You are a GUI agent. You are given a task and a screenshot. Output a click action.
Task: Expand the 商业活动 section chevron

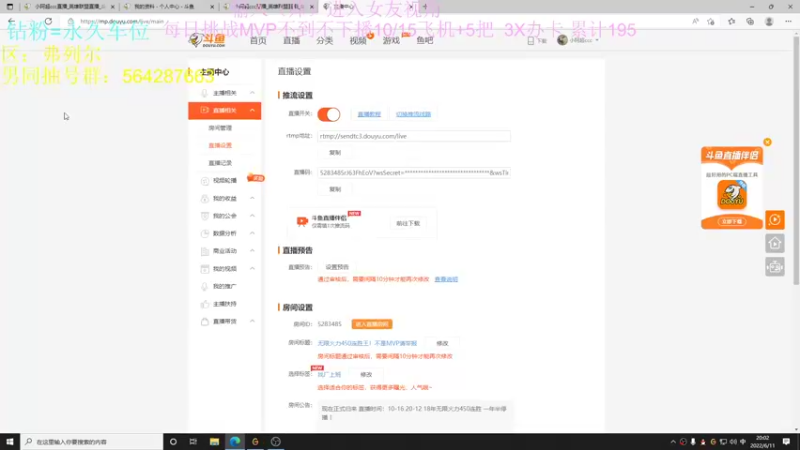tap(252, 251)
